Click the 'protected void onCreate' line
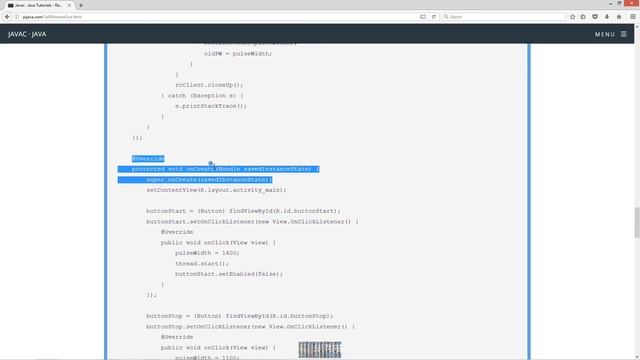The image size is (640, 360). pos(225,169)
